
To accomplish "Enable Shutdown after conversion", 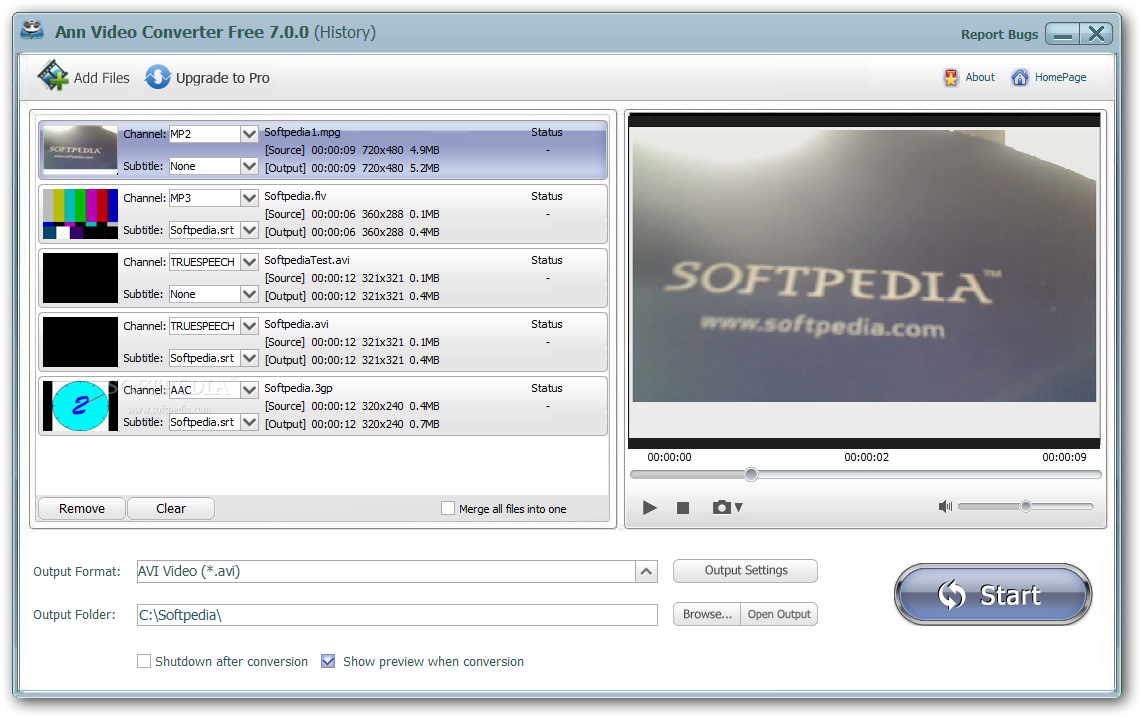I will [x=144, y=661].
